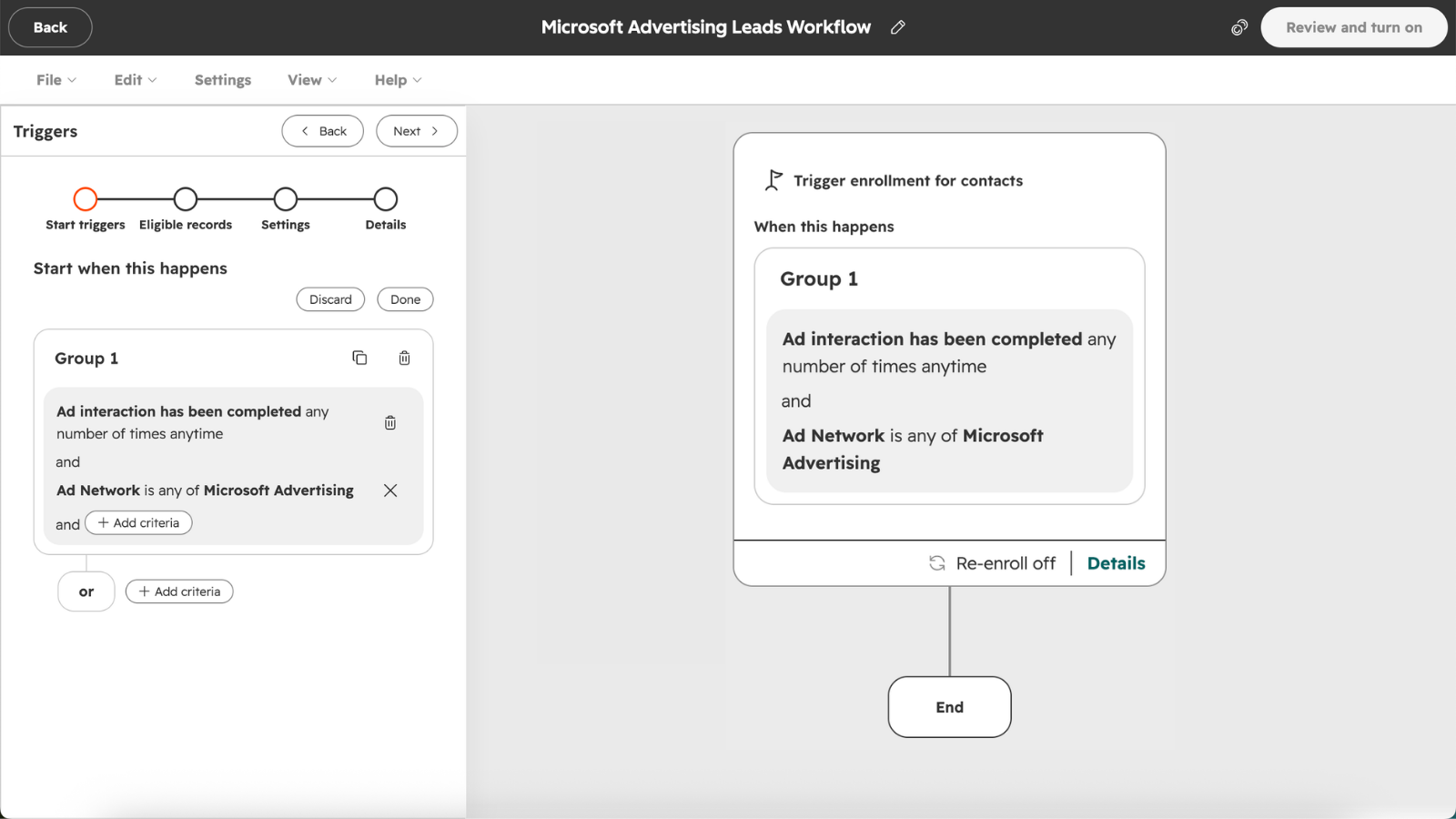
Task: Click the pencil icon to rename workflow
Action: coord(898,27)
